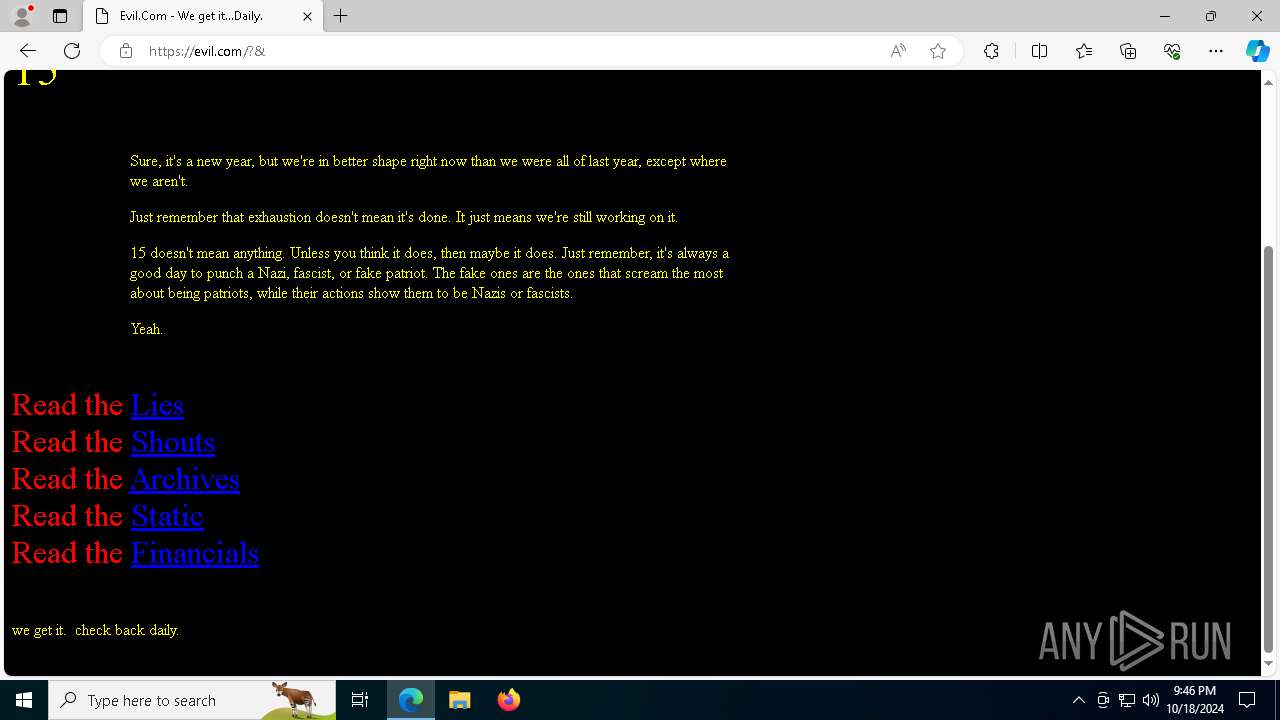The width and height of the screenshot is (1280, 720).
Task: Show hidden system tray icons
Action: [x=1078, y=700]
